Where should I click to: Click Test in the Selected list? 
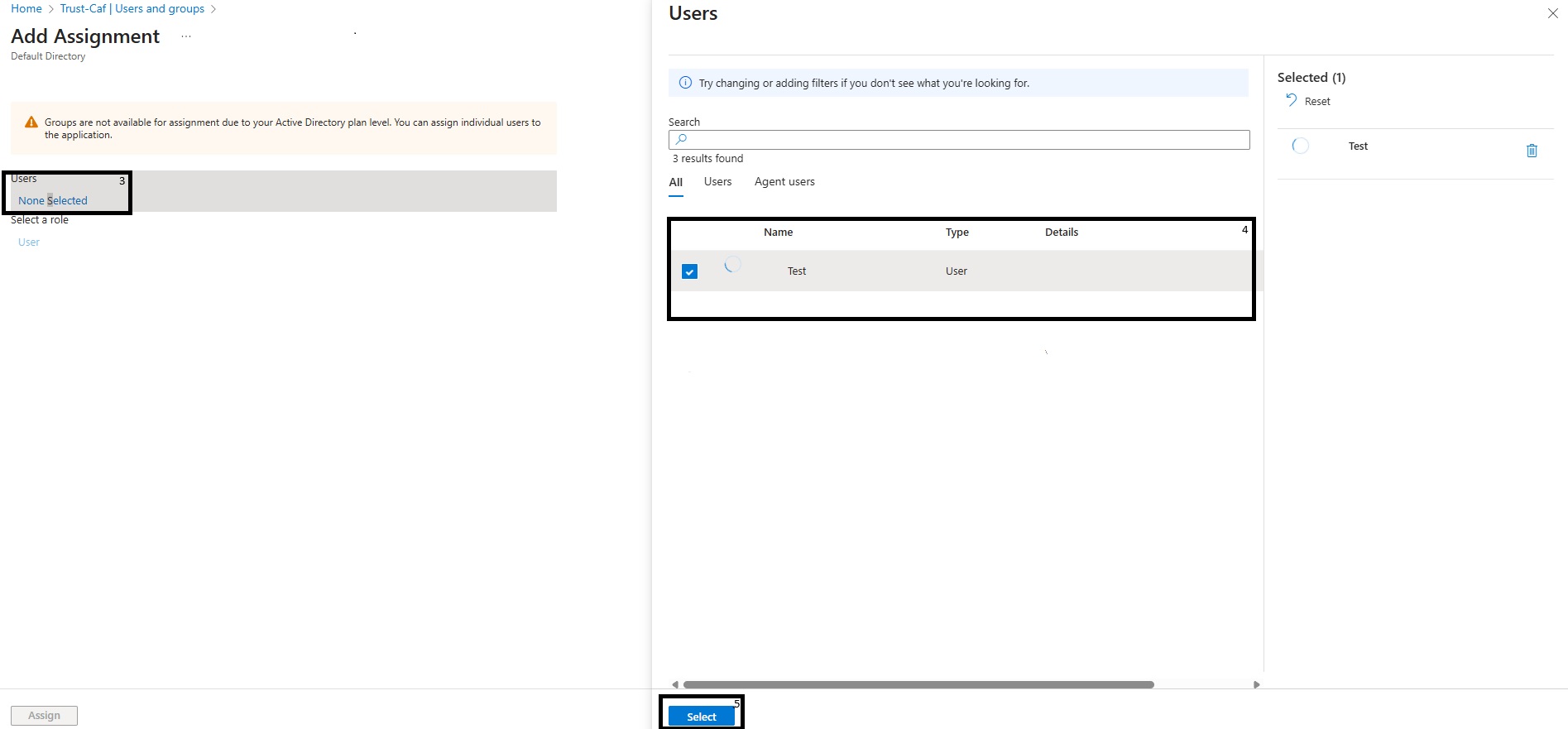pyautogui.click(x=1358, y=146)
